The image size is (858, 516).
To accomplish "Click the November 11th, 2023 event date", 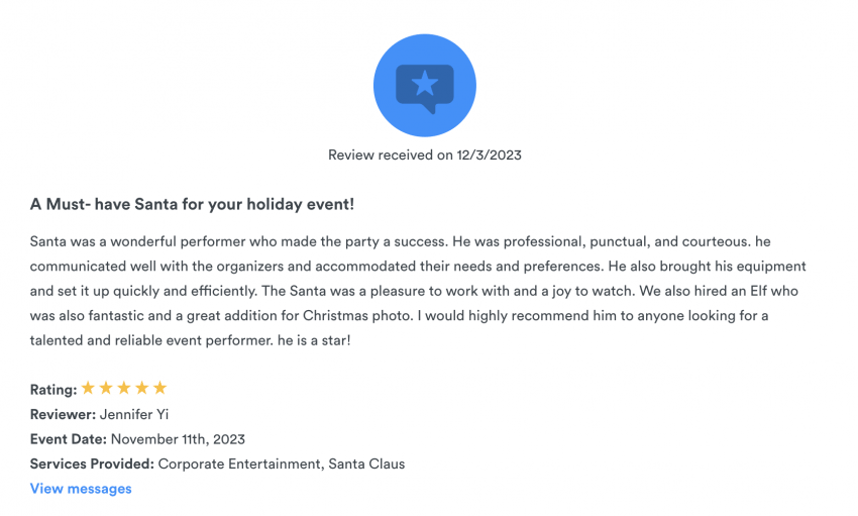I will (x=178, y=439).
